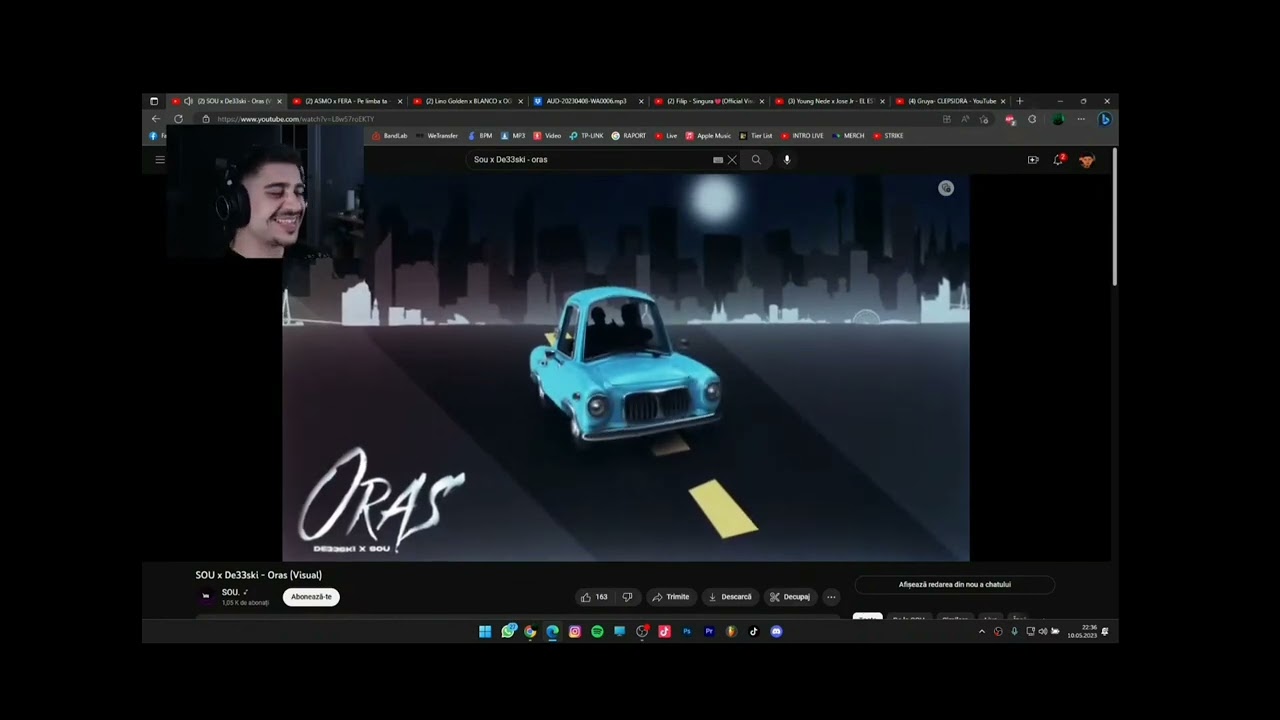This screenshot has height=720, width=1280.
Task: Open Photoshop from the taskbar
Action: point(687,631)
